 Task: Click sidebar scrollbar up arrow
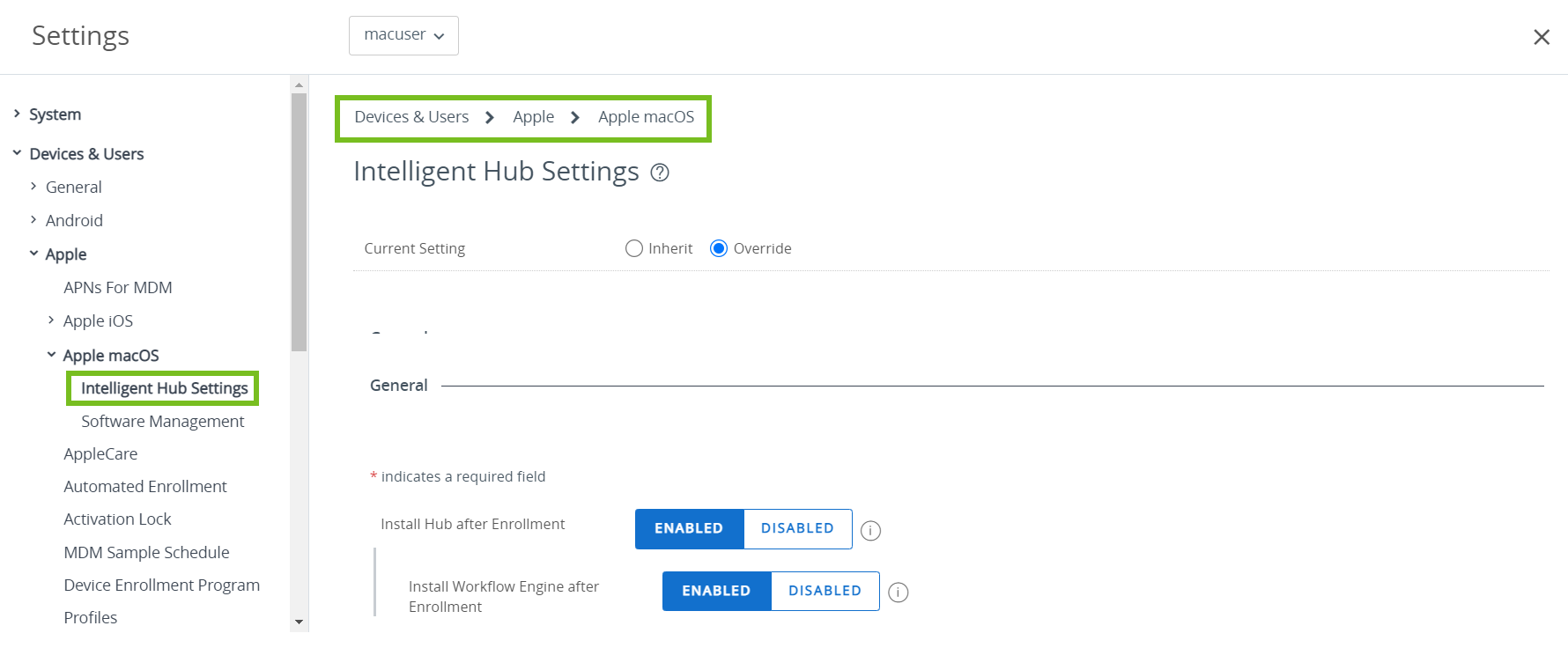click(299, 85)
